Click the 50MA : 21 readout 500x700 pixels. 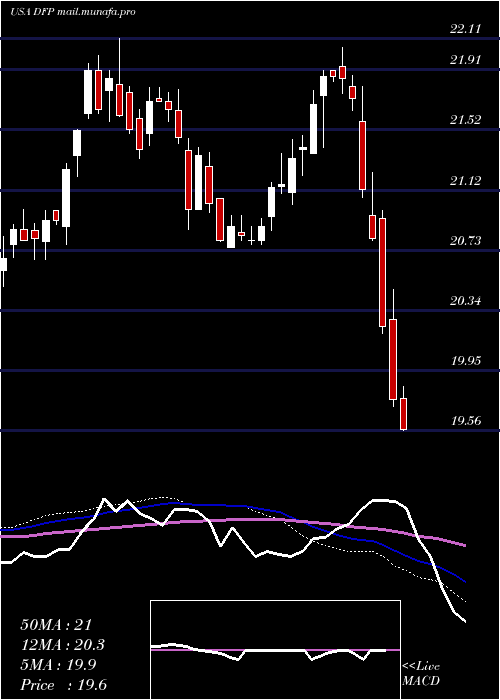click(56, 625)
